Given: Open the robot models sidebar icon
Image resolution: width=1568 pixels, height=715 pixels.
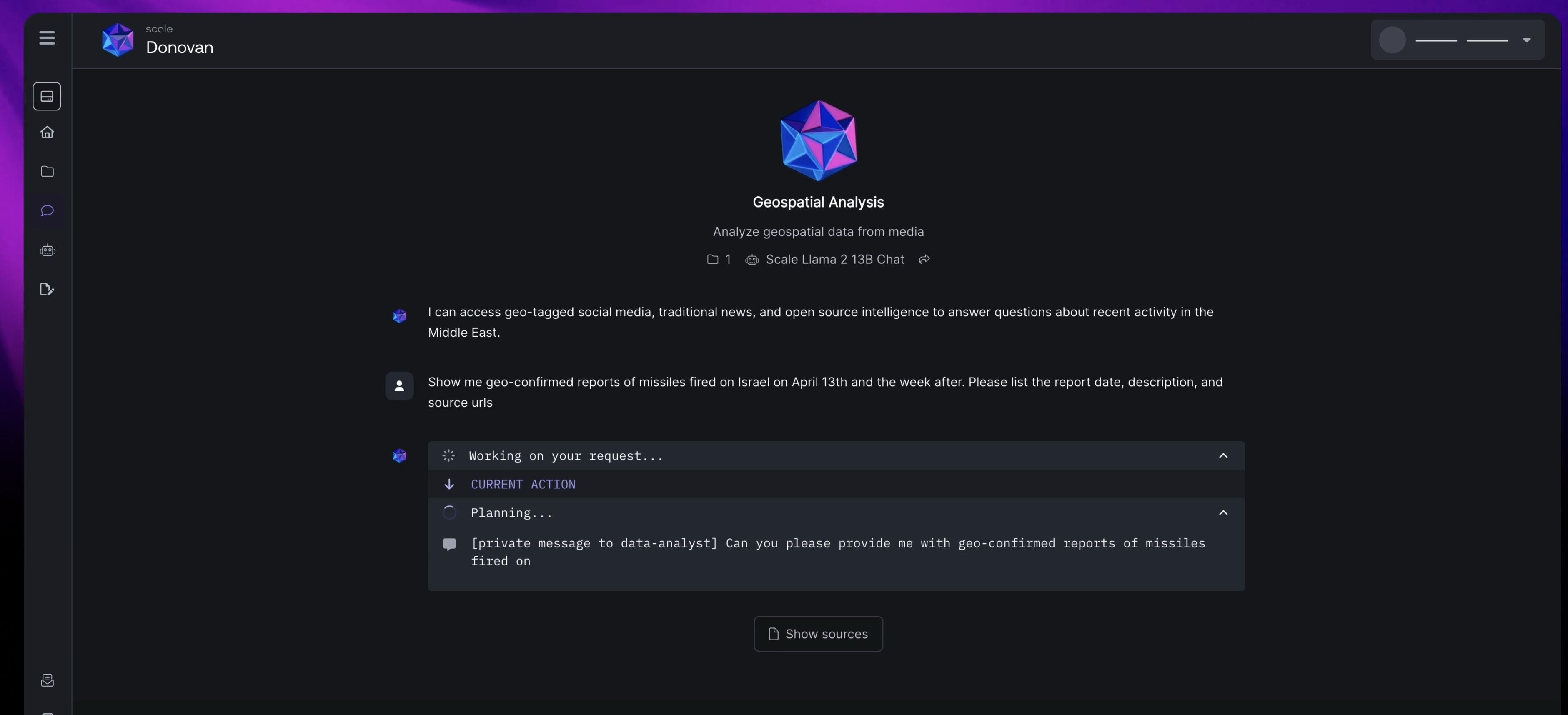Looking at the screenshot, I should click(x=47, y=250).
